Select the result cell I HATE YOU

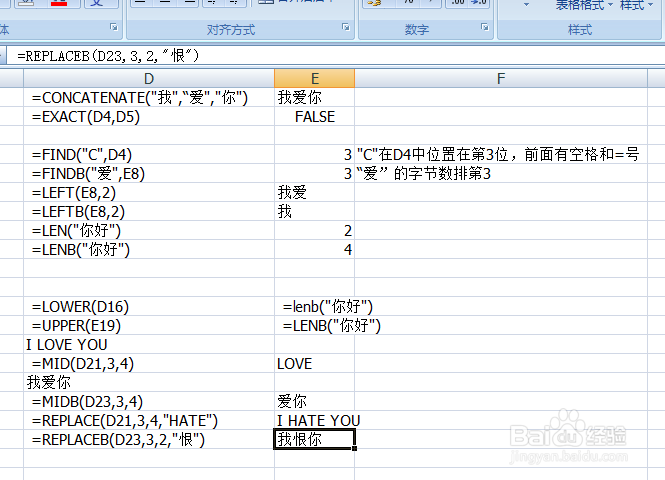click(314, 421)
